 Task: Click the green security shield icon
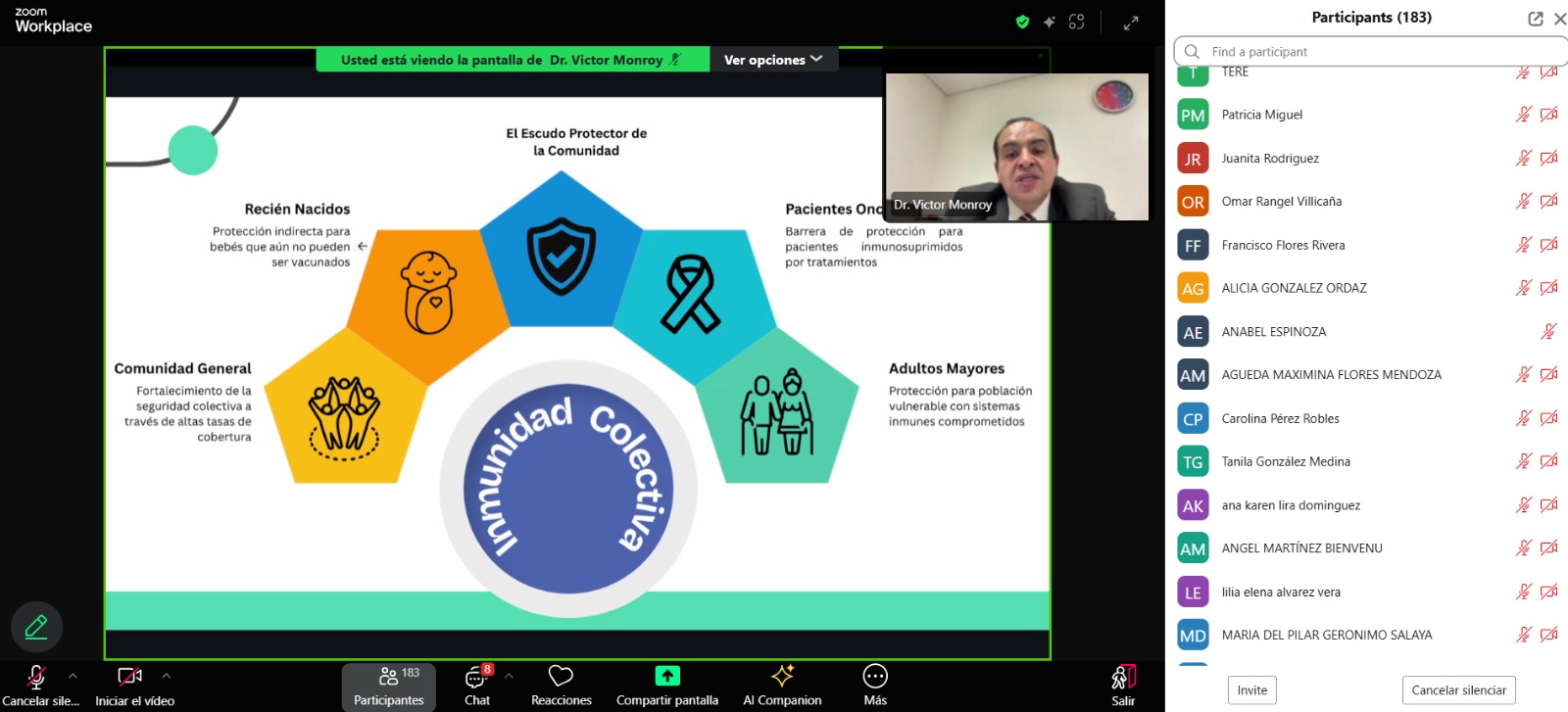(1023, 22)
